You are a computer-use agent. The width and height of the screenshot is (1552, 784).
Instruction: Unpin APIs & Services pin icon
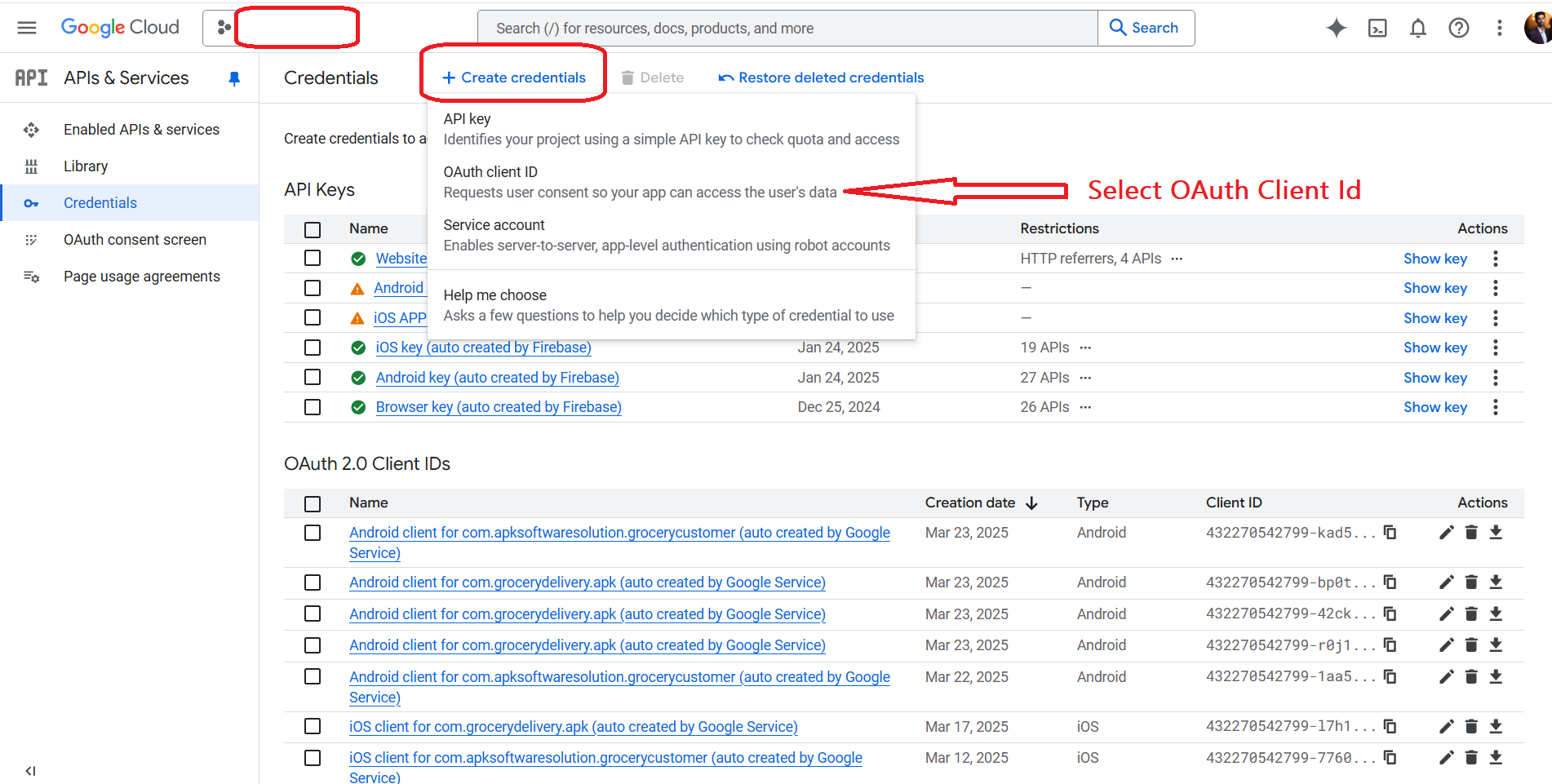(234, 78)
